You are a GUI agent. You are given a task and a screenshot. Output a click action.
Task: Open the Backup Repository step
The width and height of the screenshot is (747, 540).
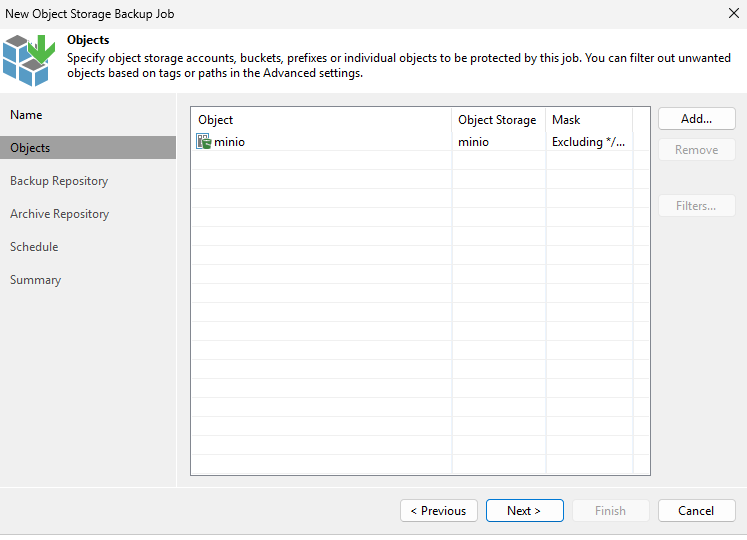point(59,181)
